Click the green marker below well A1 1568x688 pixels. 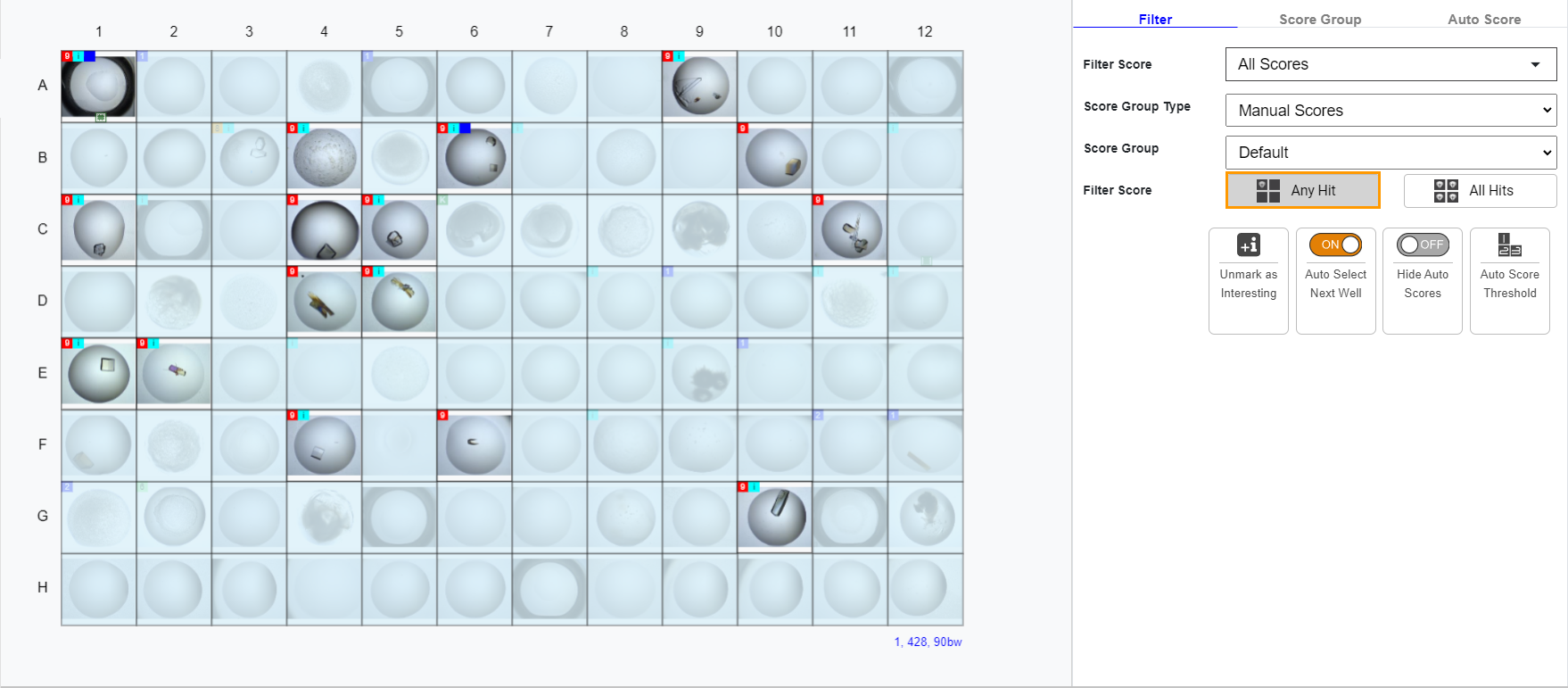(x=101, y=117)
